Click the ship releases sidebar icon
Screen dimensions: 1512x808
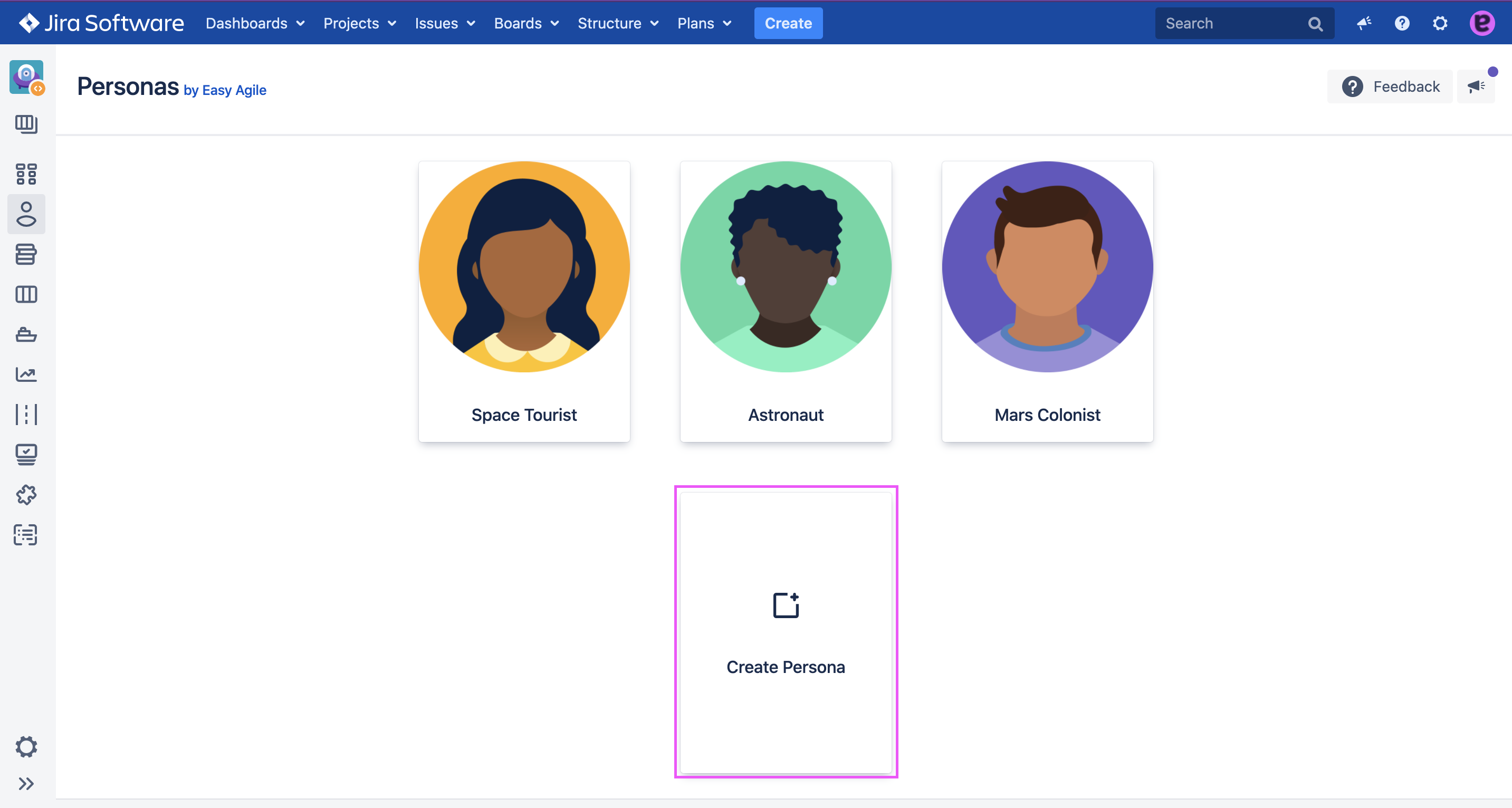click(26, 334)
